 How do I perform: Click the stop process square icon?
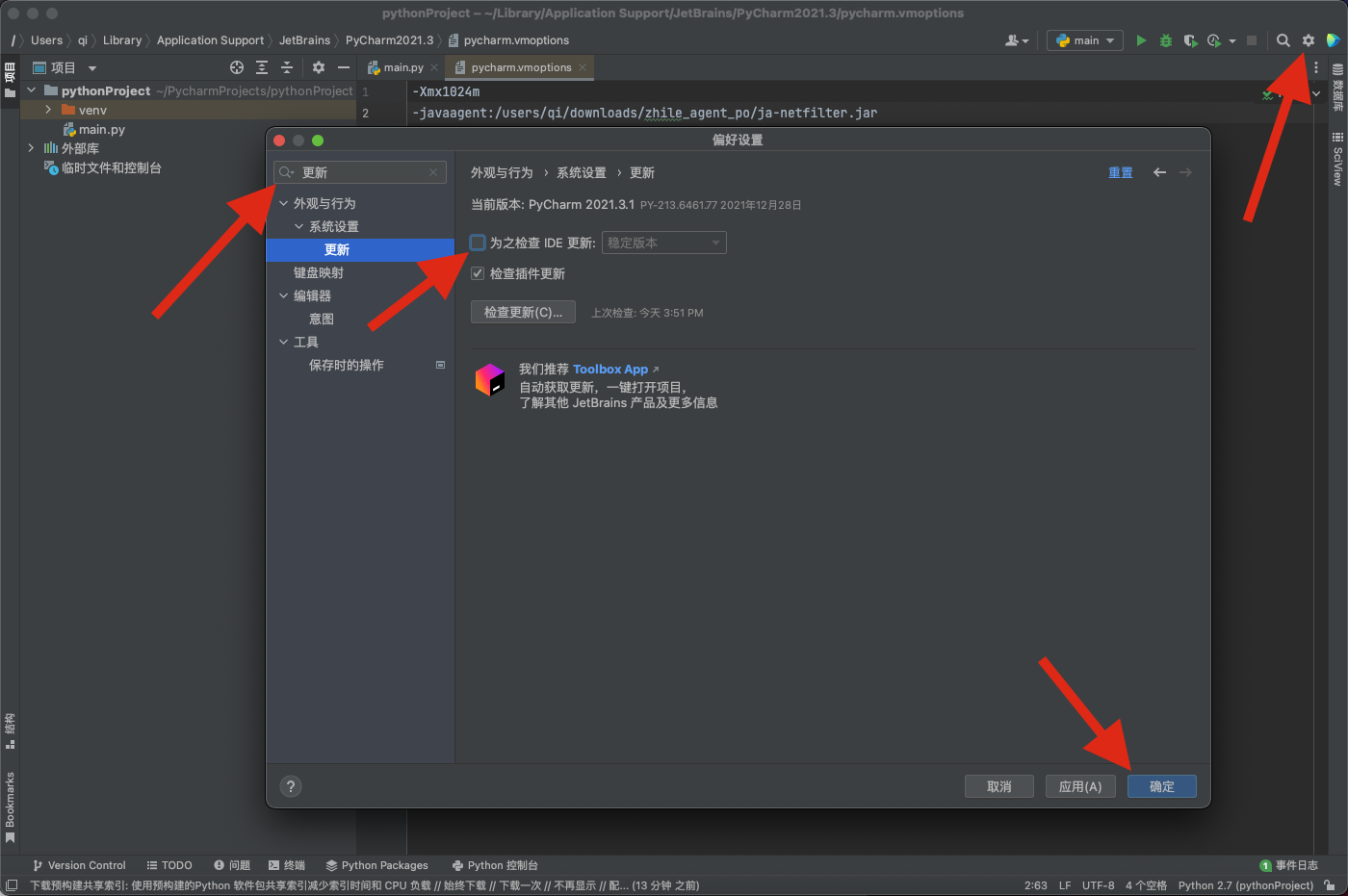pos(1252,40)
